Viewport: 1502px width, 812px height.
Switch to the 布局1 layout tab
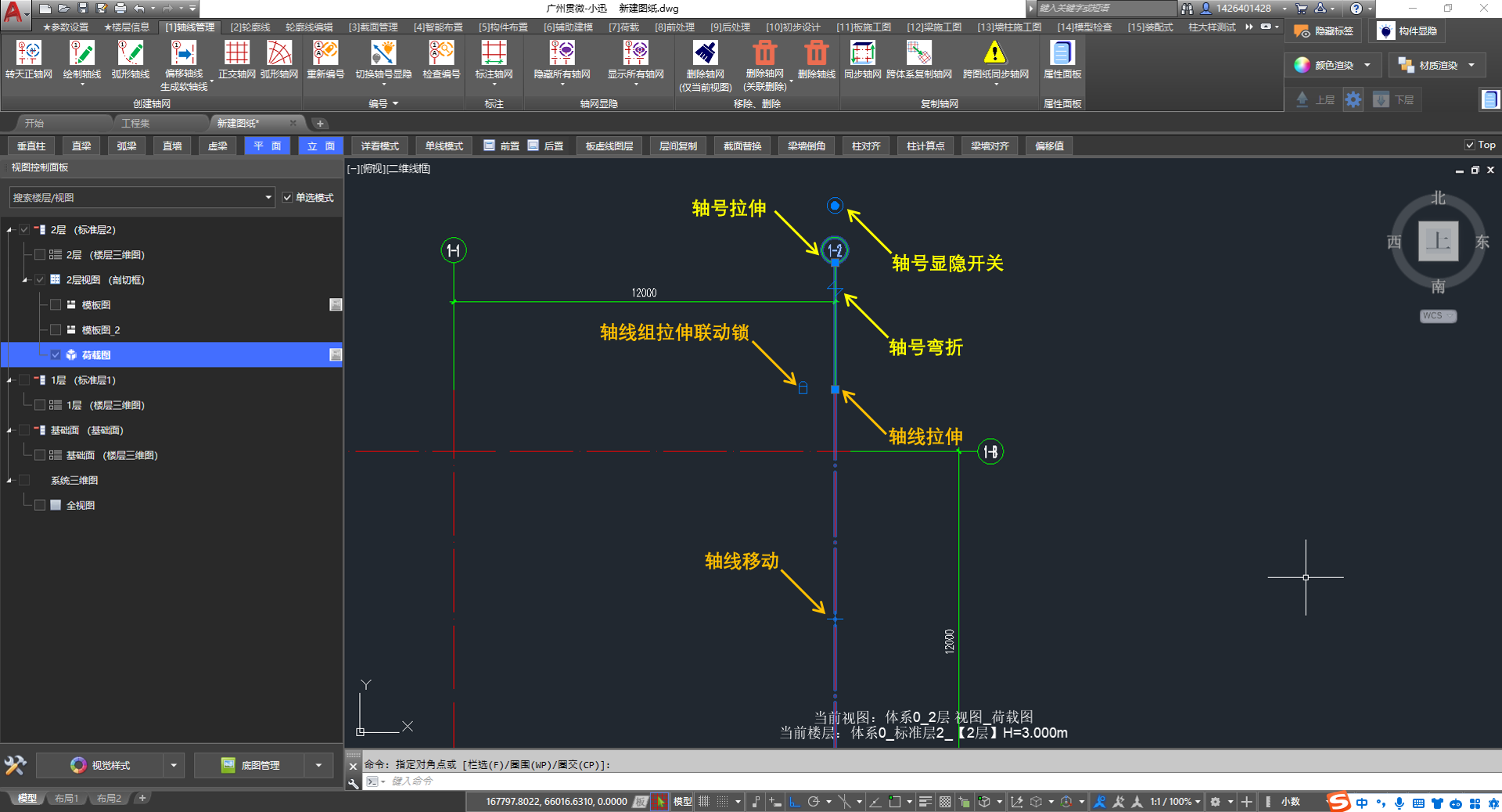click(66, 799)
